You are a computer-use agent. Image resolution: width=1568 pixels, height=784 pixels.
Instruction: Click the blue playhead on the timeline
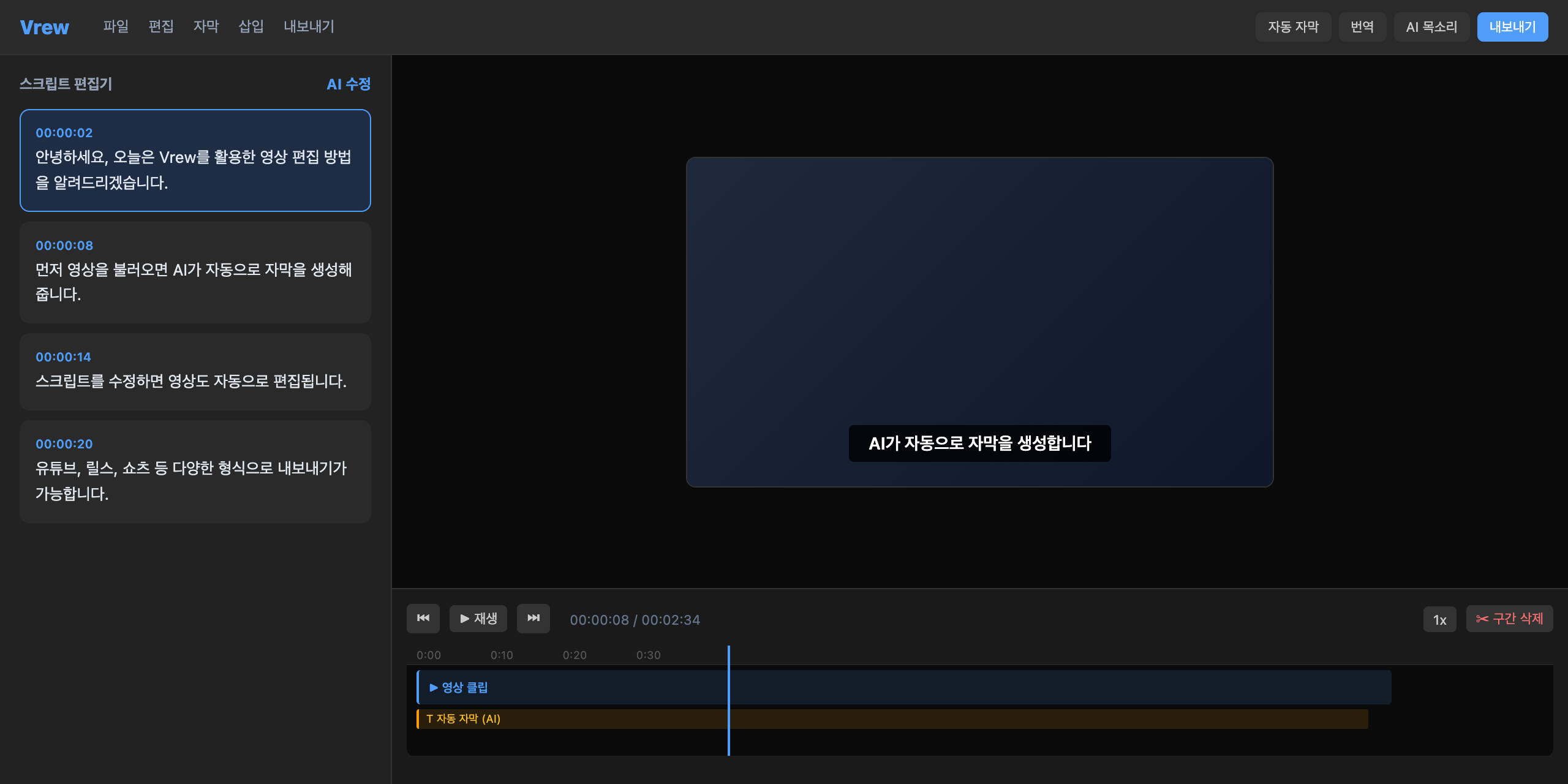click(x=729, y=701)
